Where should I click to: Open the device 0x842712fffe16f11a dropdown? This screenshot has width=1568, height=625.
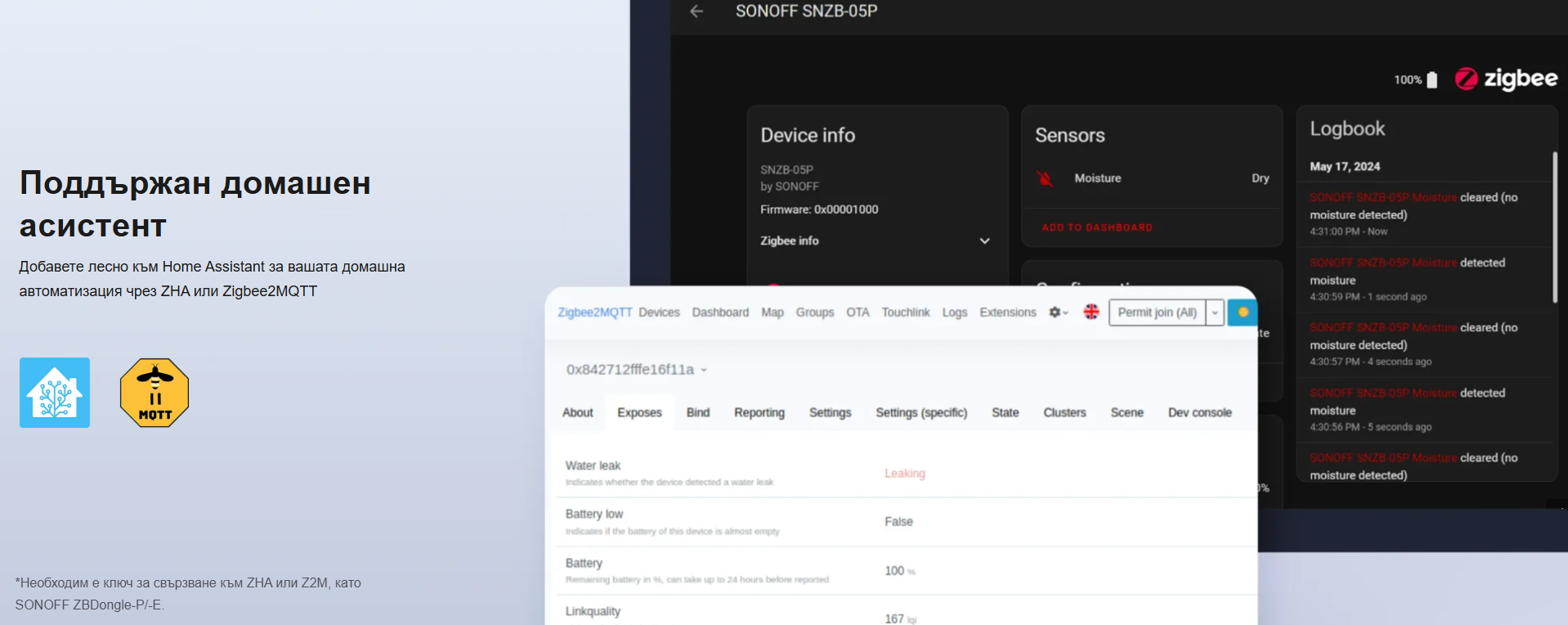637,370
